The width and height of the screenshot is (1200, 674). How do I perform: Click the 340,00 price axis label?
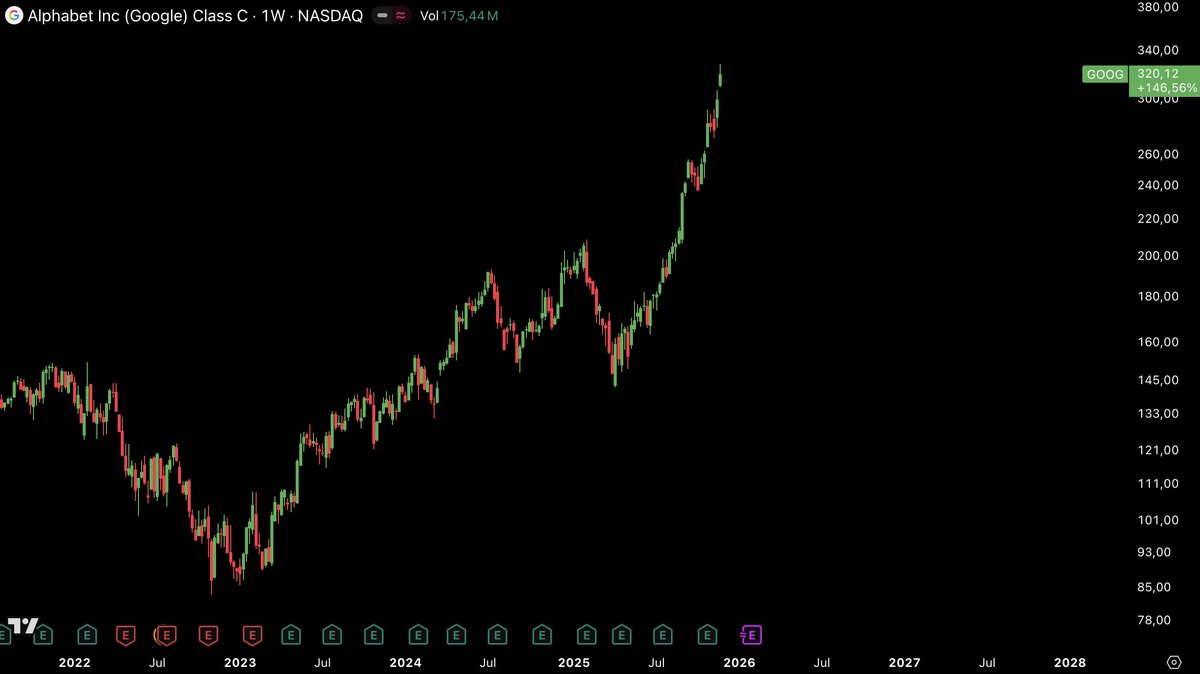pos(1159,50)
